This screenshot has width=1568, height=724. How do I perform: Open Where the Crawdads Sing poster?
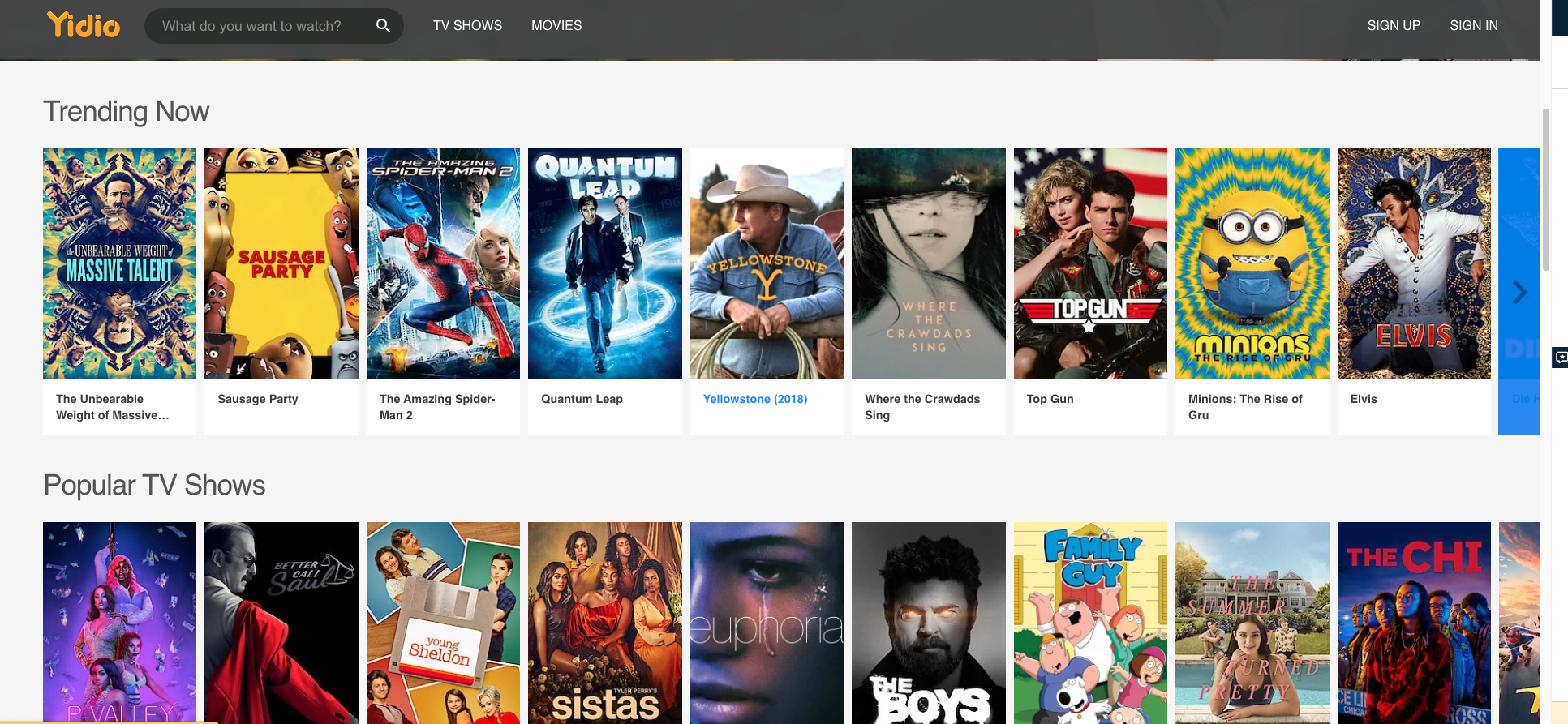pyautogui.click(x=928, y=263)
